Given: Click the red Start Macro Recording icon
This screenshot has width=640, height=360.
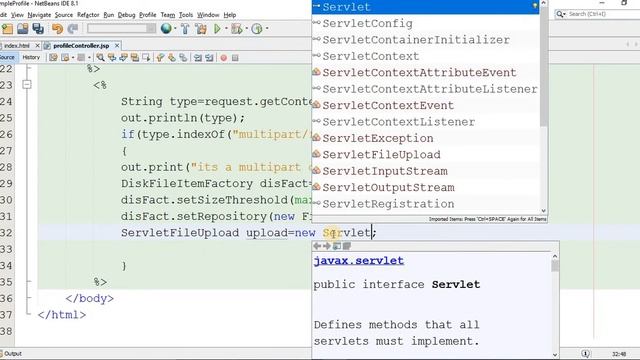Looking at the screenshot, I should pos(224,58).
